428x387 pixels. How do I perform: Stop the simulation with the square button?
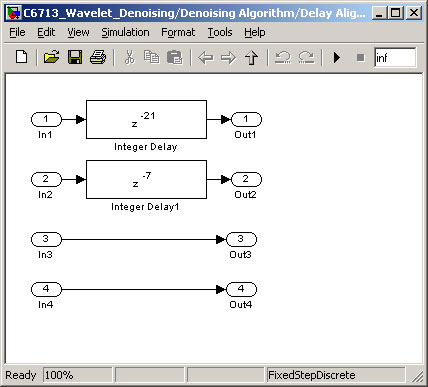pos(360,58)
